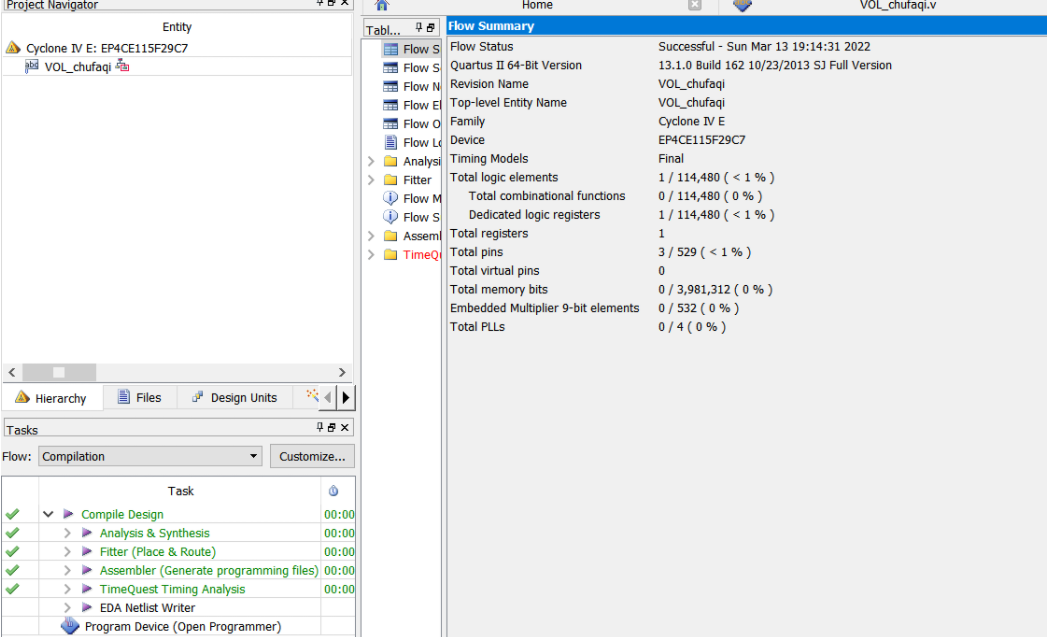
Task: Click play icon for Analysis & Synthesis
Action: click(x=87, y=533)
